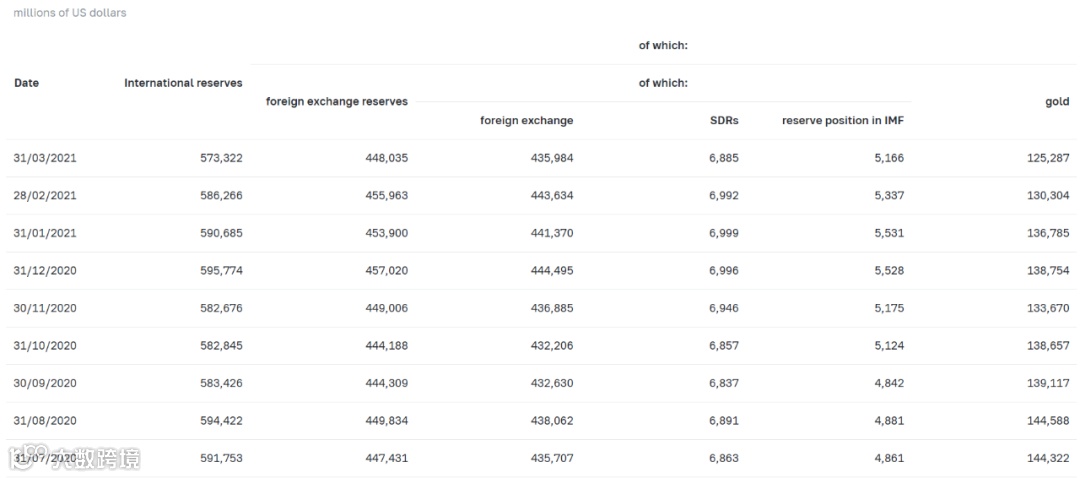Image resolution: width=1080 pixels, height=478 pixels.
Task: Click the Date column header
Action: [27, 83]
